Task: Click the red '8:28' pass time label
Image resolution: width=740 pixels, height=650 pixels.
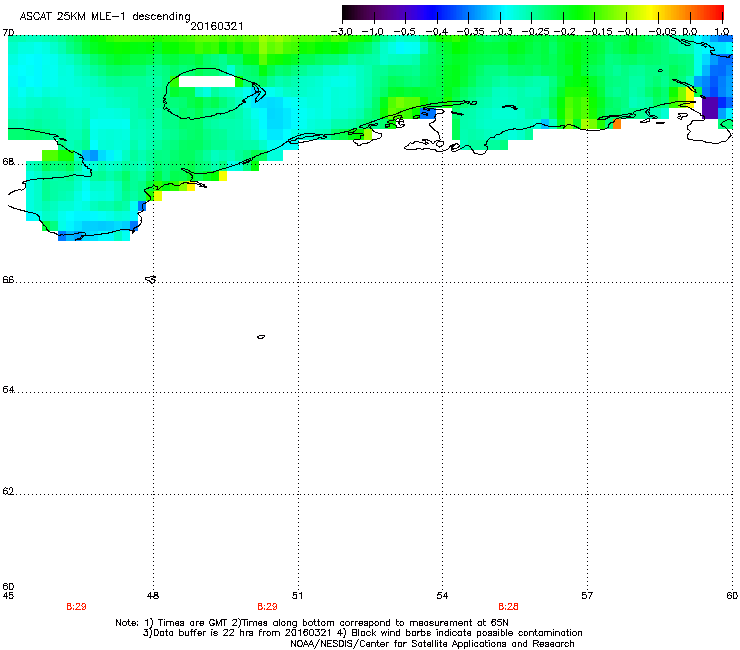Action: tap(508, 607)
